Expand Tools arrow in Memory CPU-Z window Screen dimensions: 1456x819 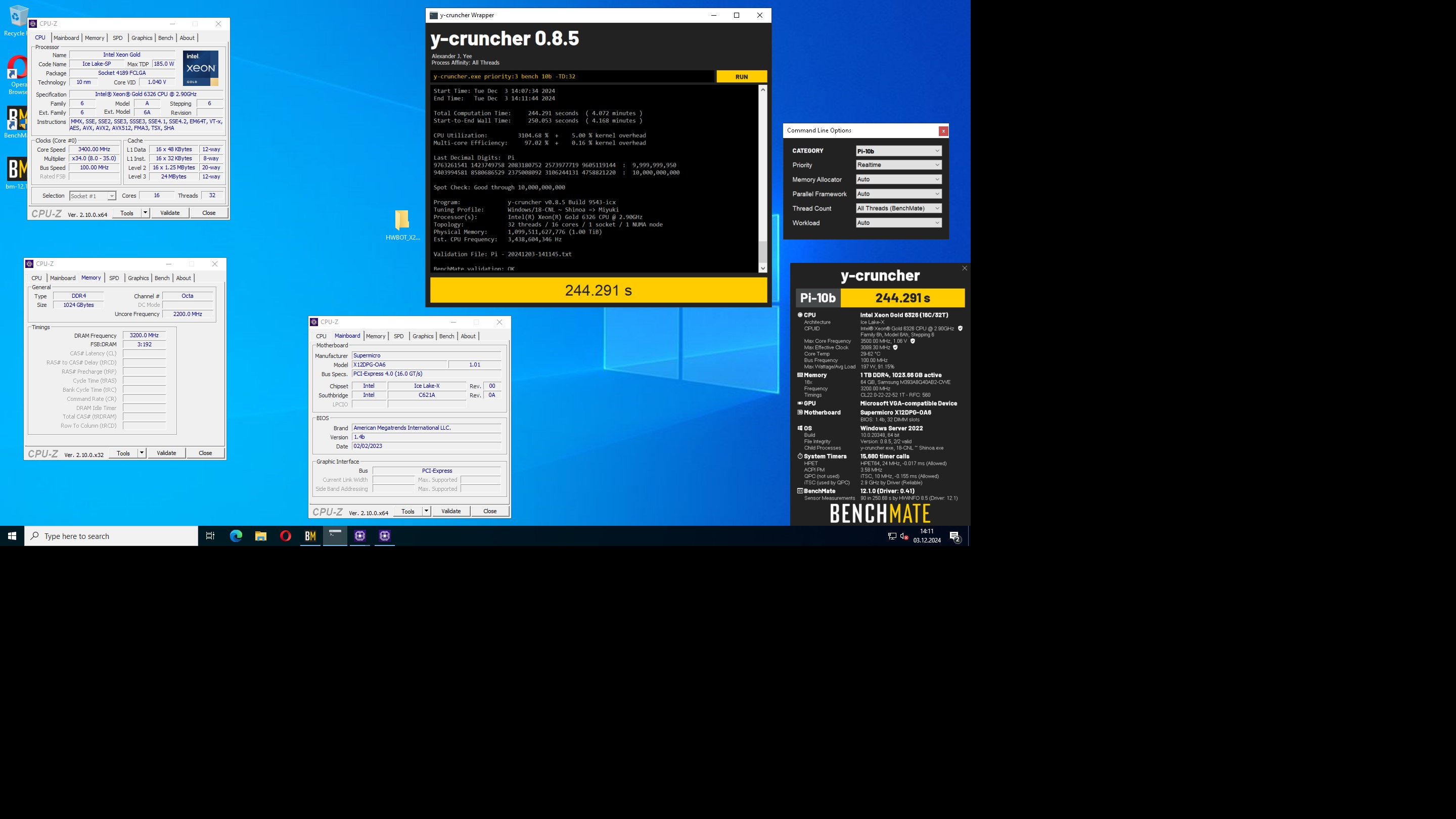[142, 453]
